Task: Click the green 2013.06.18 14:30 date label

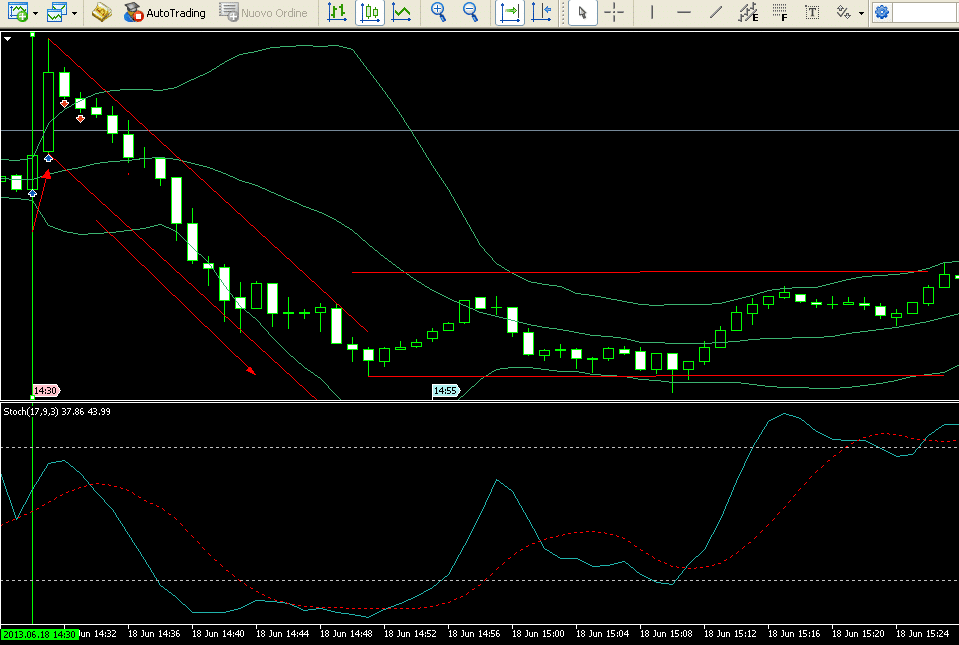Action: click(x=40, y=634)
